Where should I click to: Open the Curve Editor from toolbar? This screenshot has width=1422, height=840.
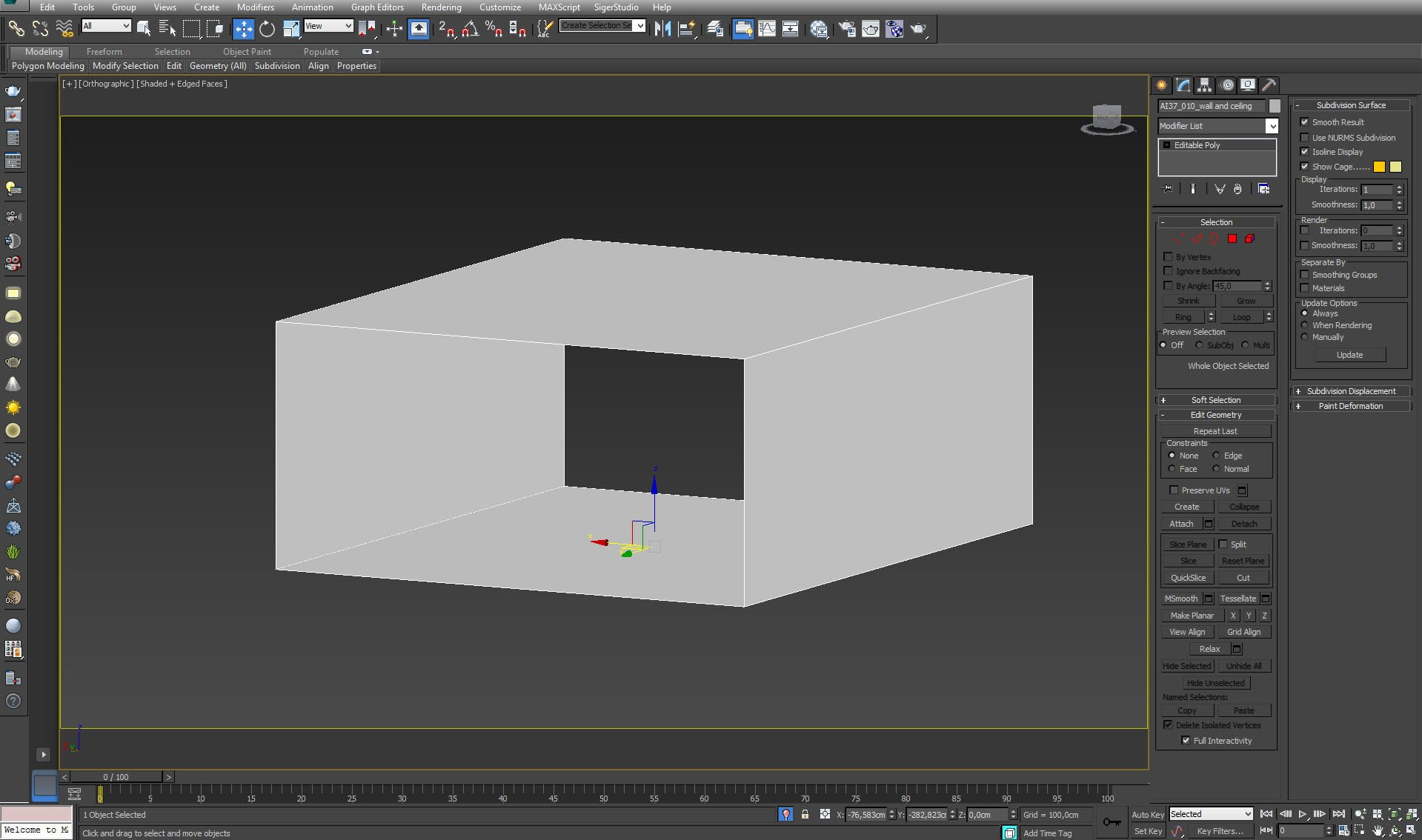pyautogui.click(x=767, y=29)
